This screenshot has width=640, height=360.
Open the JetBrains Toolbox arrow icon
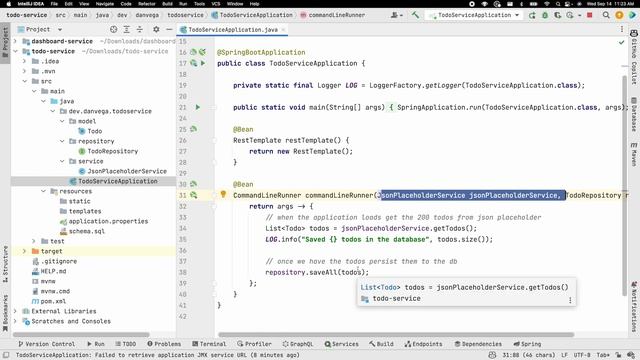click(x=632, y=15)
